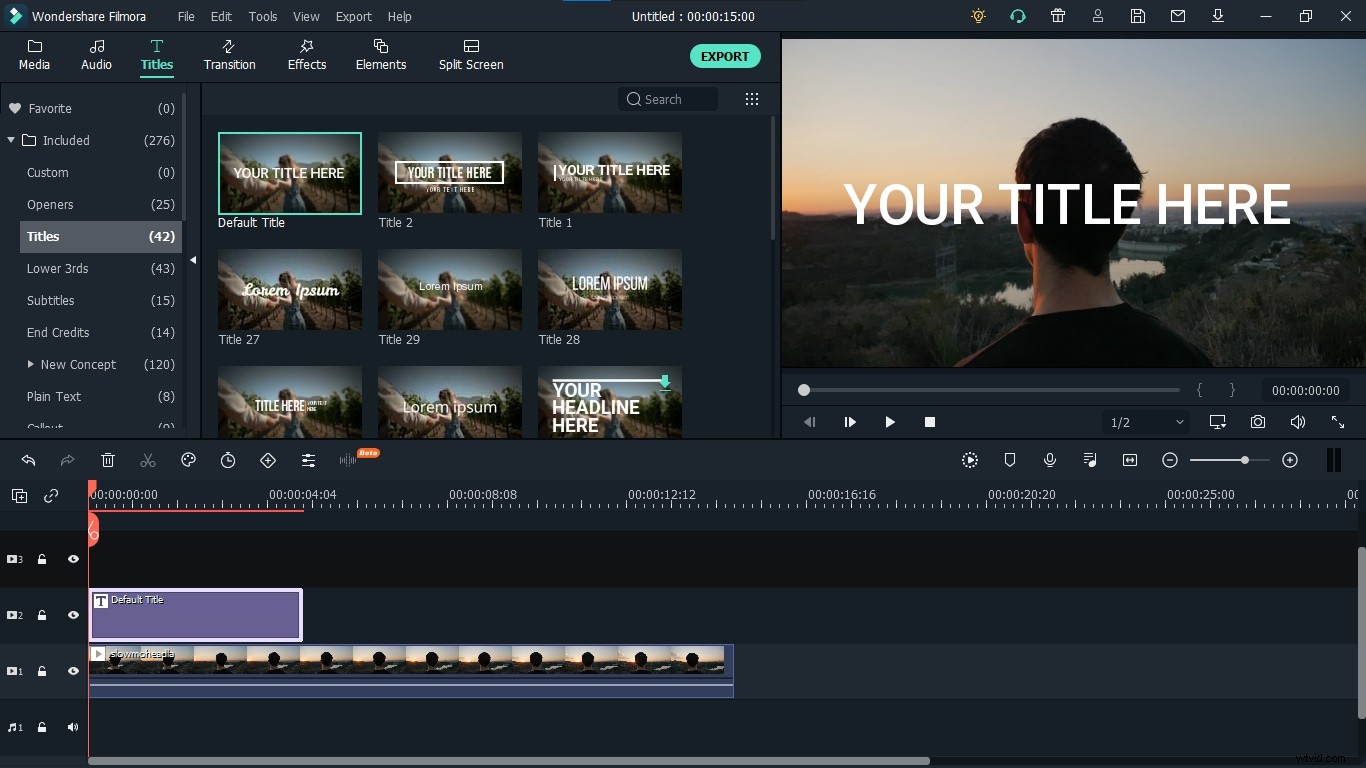Open the Export menu in the menu bar
The height and width of the screenshot is (768, 1366).
point(353,16)
